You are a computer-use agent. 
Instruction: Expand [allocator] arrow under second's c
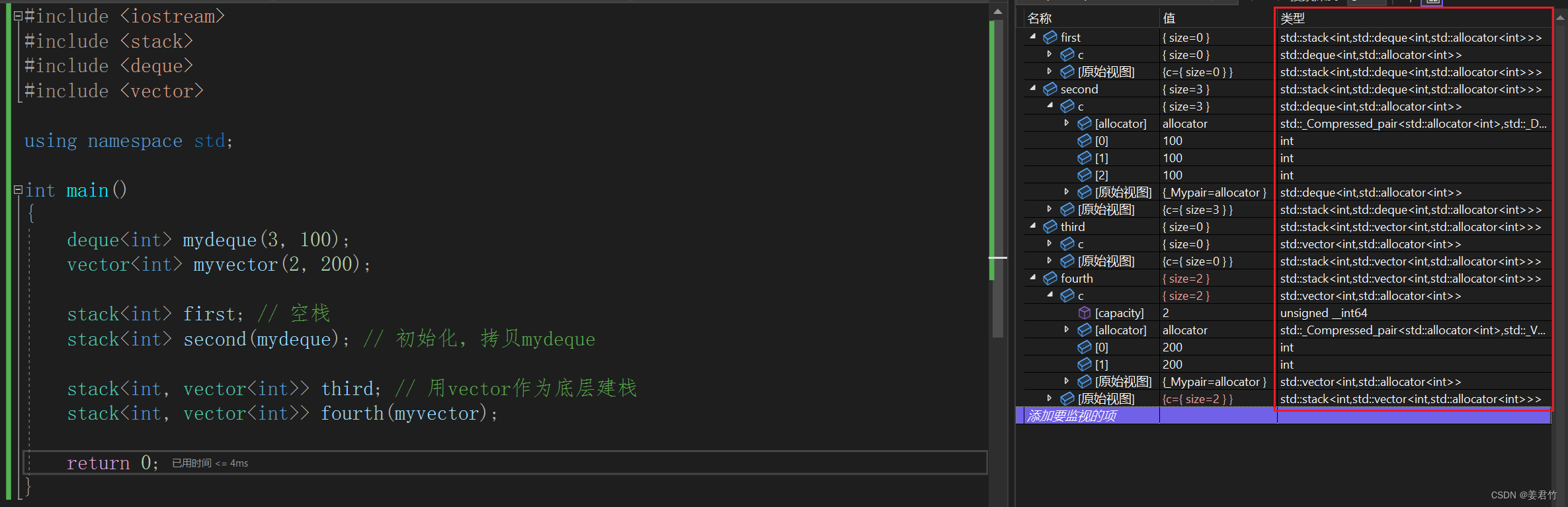1067,123
